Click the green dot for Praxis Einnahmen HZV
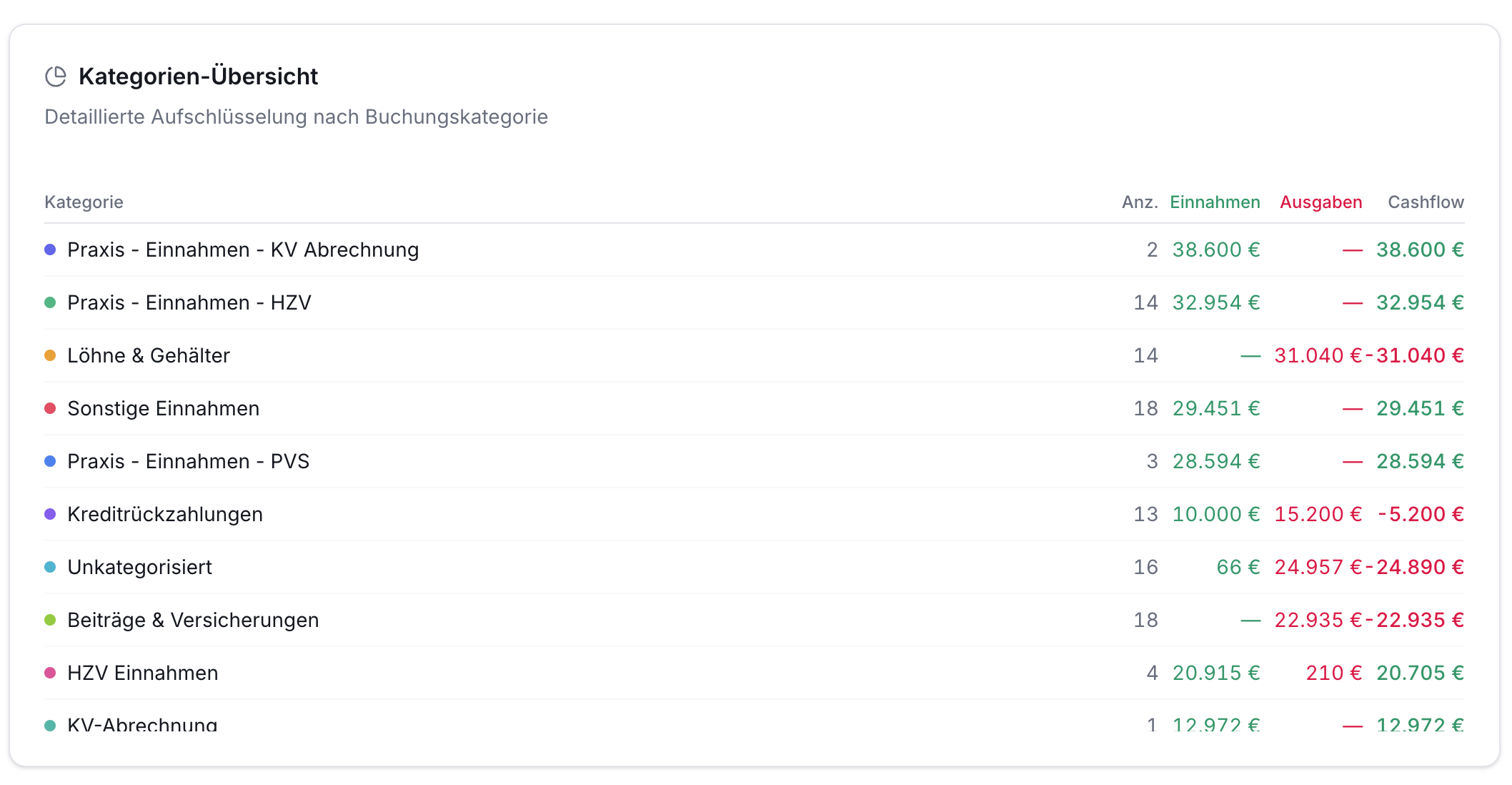1512x785 pixels. click(50, 302)
